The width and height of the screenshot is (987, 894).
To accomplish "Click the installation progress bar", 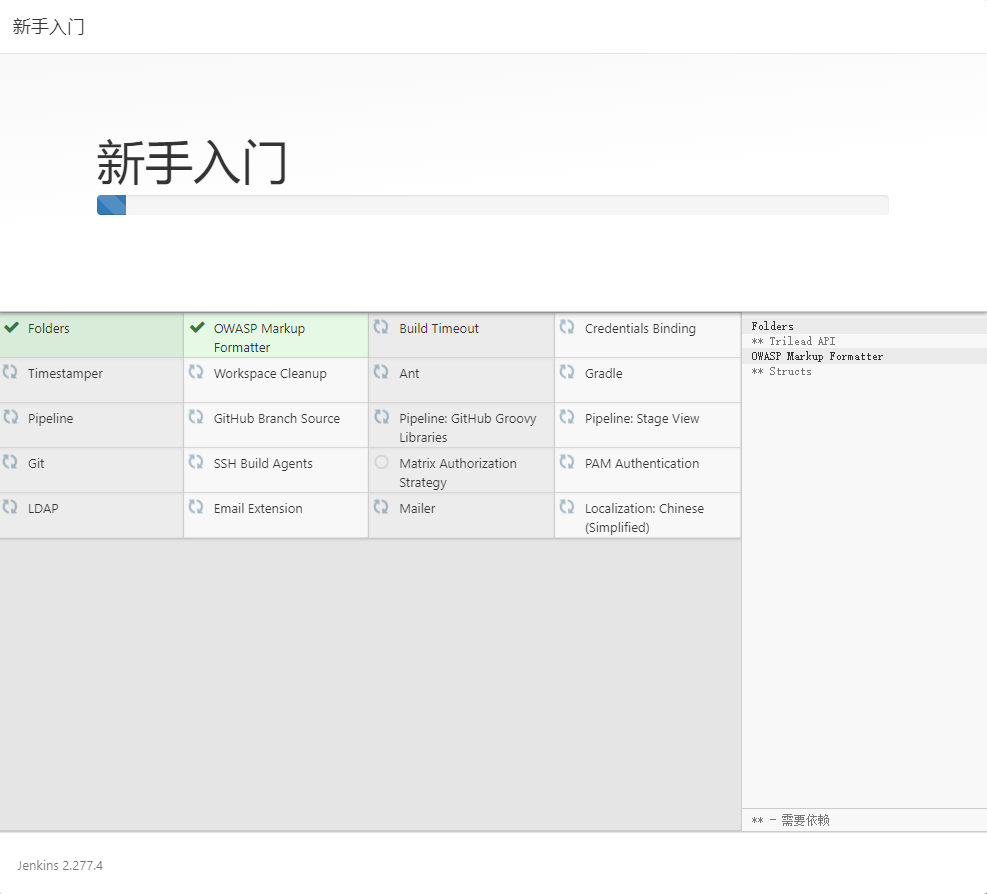I will tap(493, 204).
